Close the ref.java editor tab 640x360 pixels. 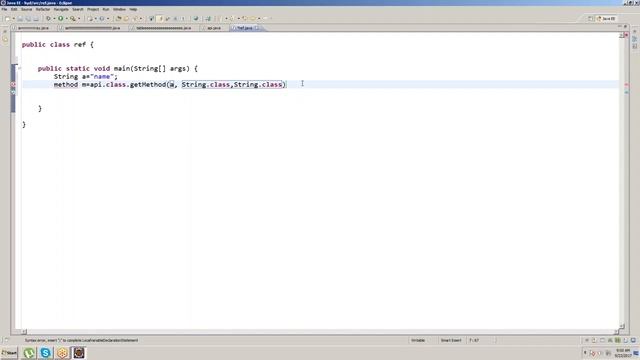pos(257,28)
